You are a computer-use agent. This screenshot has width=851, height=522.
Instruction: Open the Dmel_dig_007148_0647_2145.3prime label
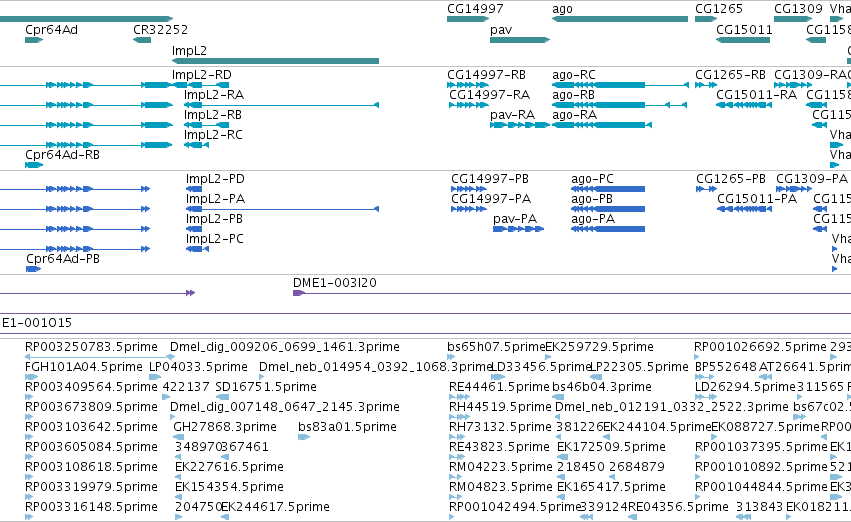285,407
